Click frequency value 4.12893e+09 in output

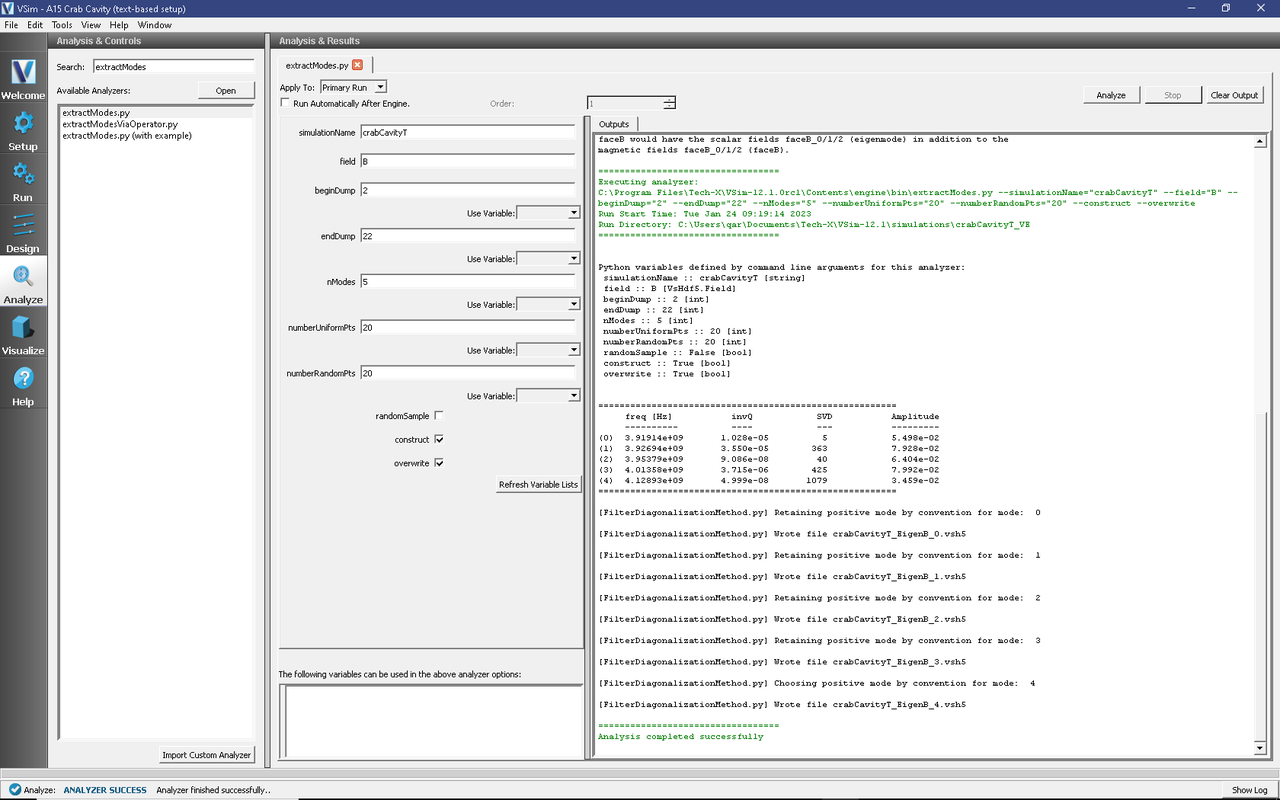[x=654, y=481]
